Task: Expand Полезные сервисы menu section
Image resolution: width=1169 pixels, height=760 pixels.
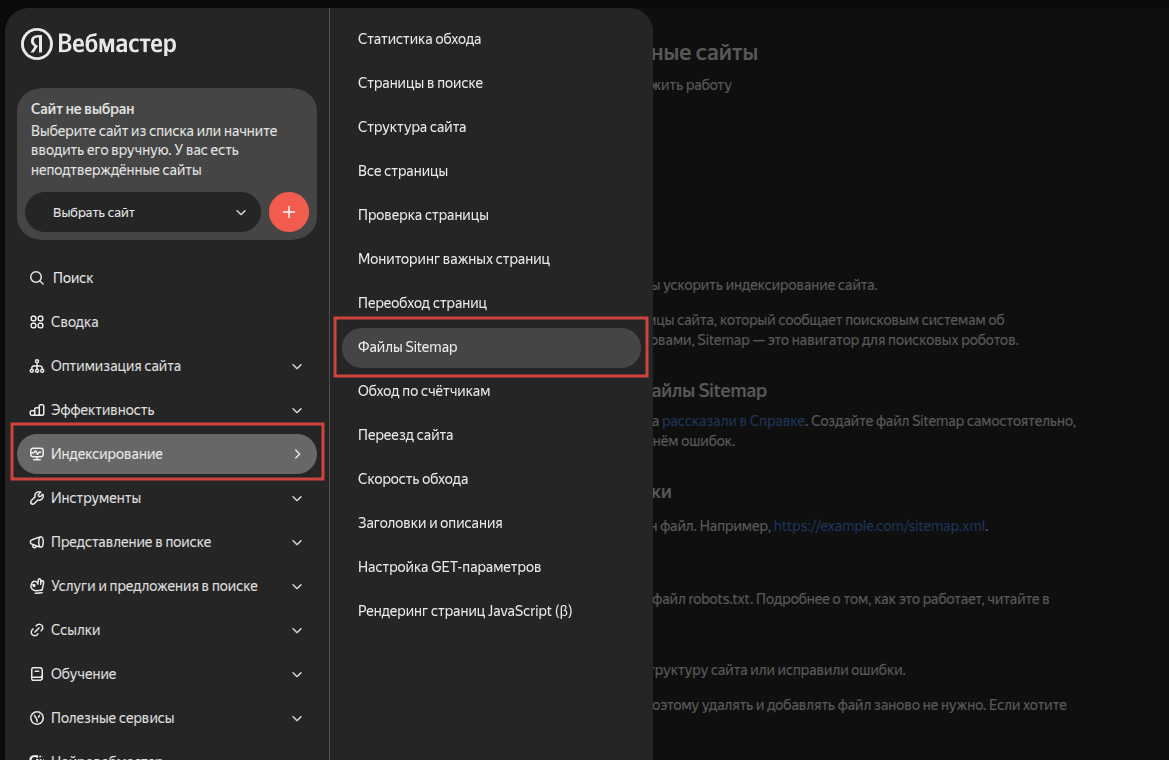Action: pyautogui.click(x=297, y=718)
